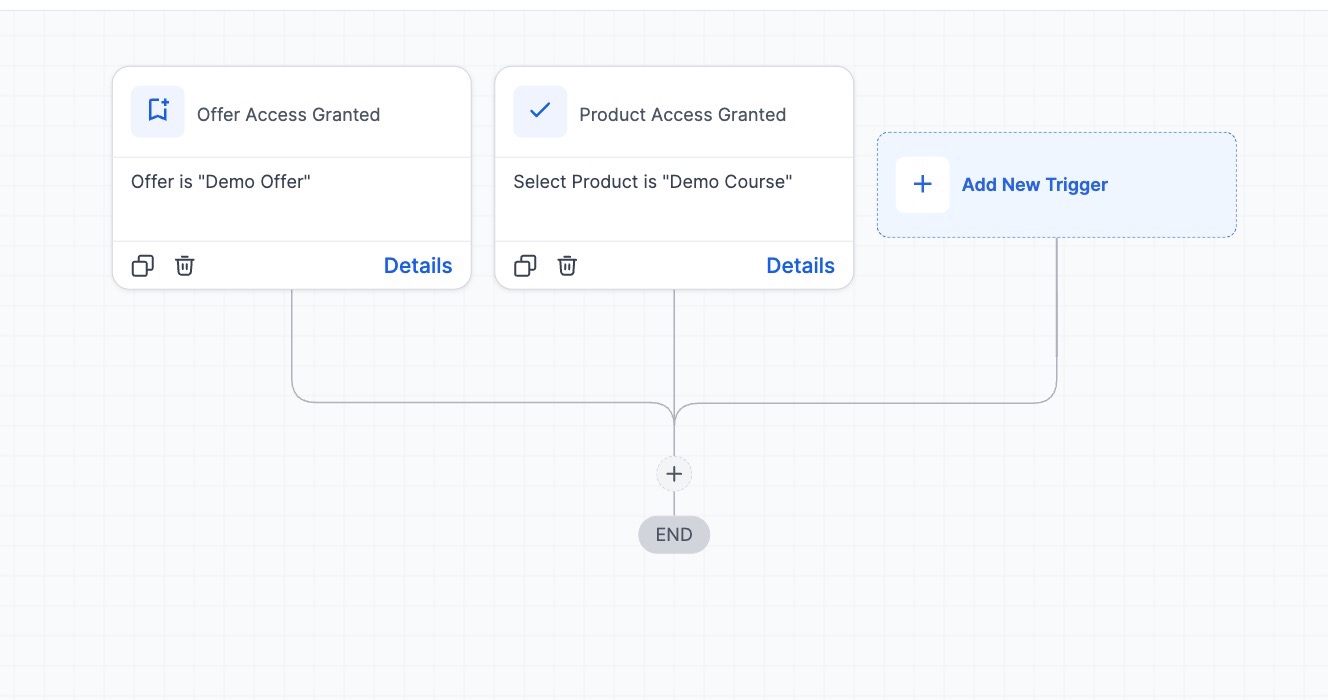Add a step with the circular plus above END
The height and width of the screenshot is (700, 1328).
(674, 474)
